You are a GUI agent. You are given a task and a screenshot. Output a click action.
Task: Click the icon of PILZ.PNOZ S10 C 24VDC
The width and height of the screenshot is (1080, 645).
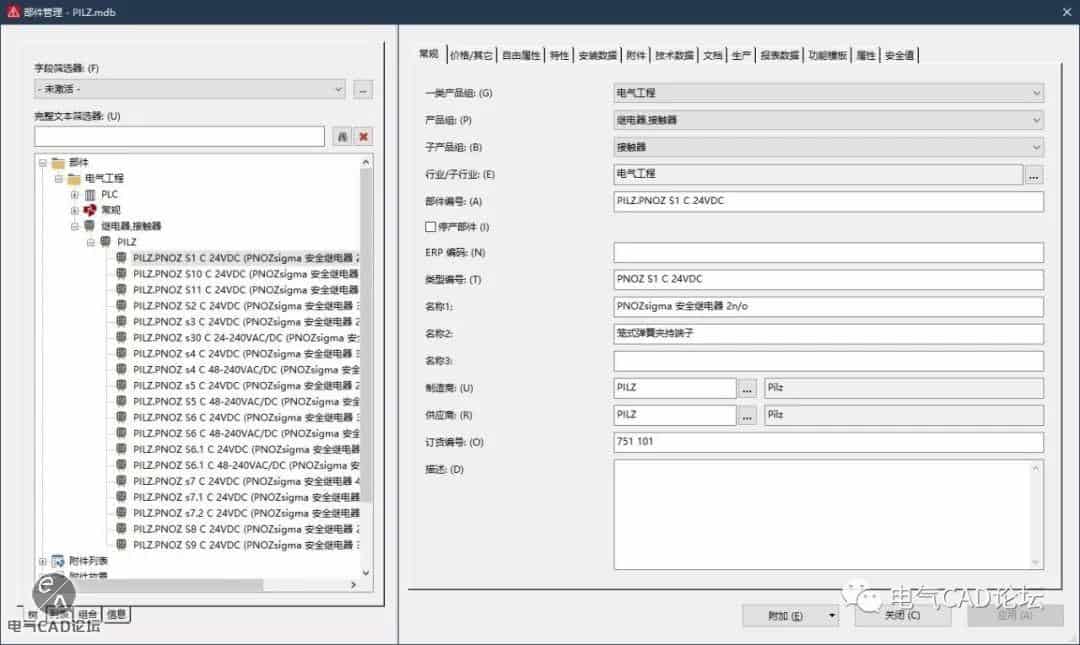pyautogui.click(x=121, y=274)
